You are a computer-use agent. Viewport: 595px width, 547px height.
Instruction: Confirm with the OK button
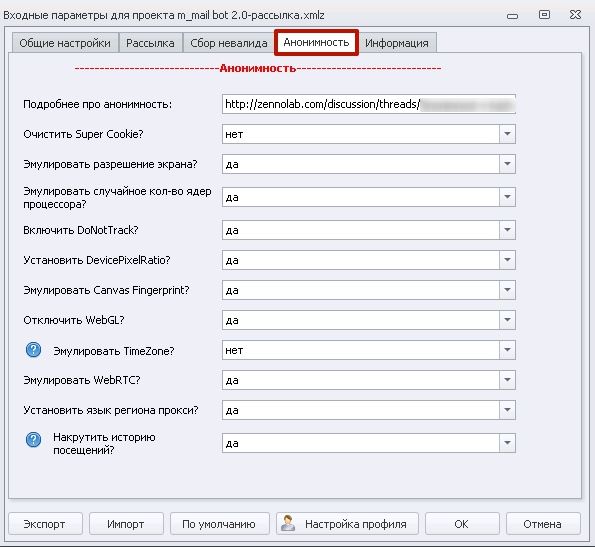point(462,524)
